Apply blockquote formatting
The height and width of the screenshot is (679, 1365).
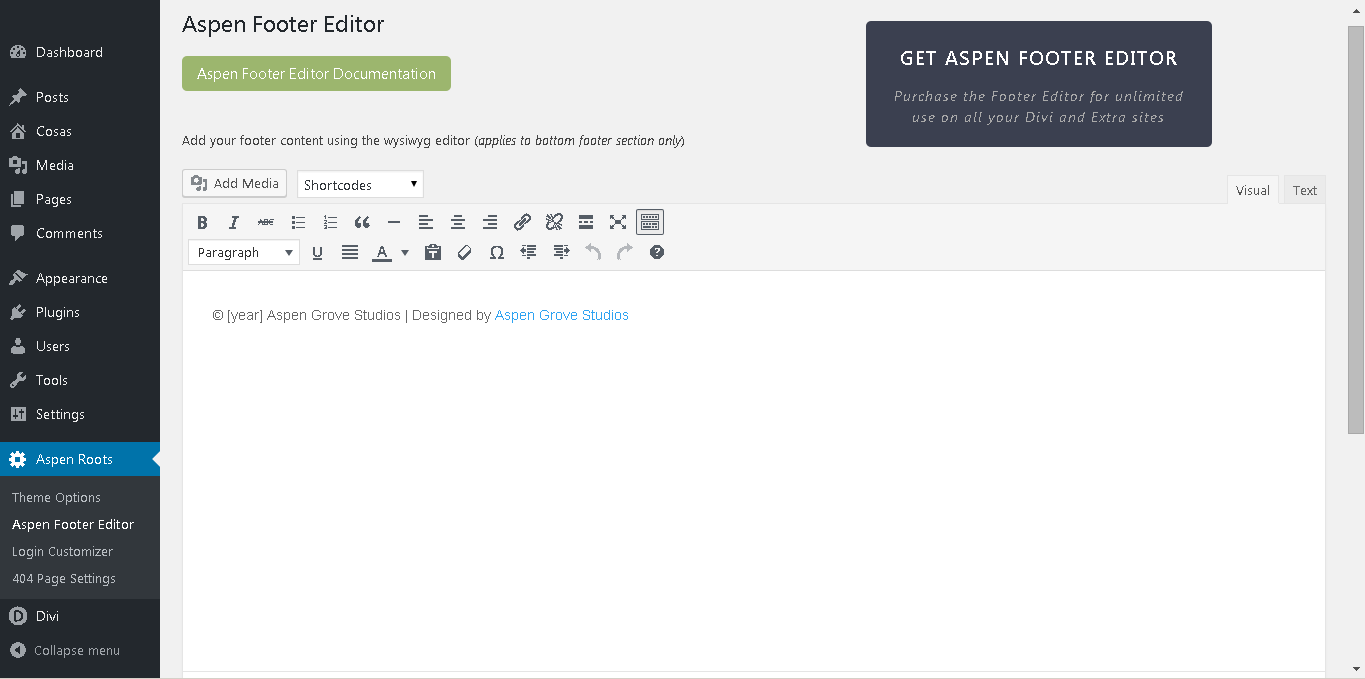pos(362,222)
